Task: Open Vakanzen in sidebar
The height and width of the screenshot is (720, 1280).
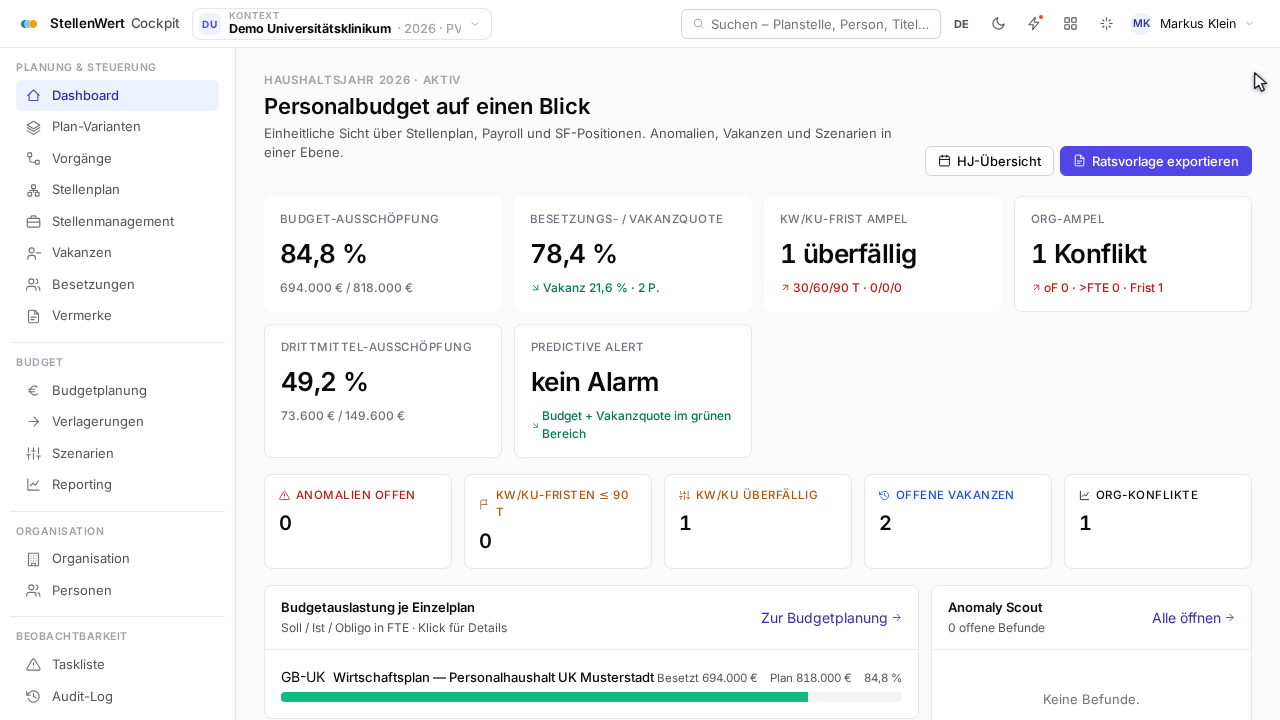Action: point(117,253)
